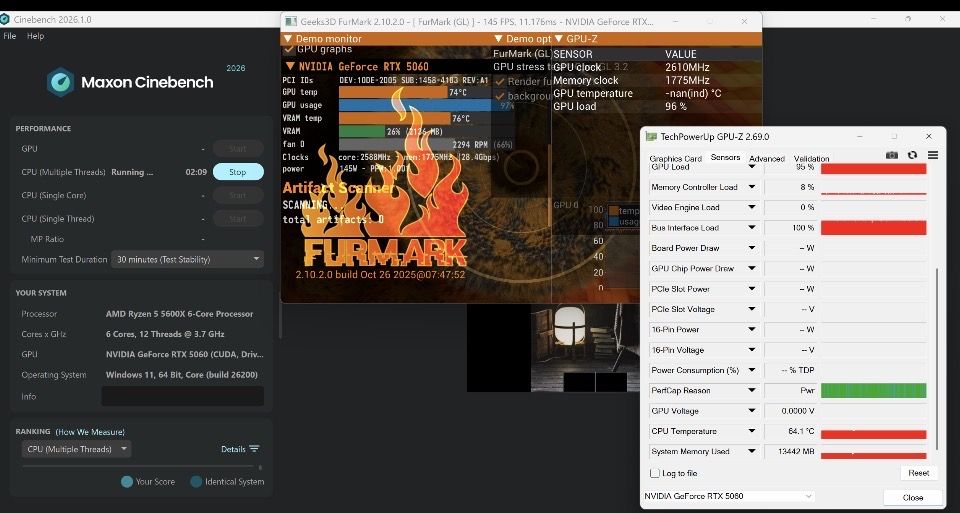Toggle the background checkbox in Demo options
The image size is (960, 513).
point(499,96)
